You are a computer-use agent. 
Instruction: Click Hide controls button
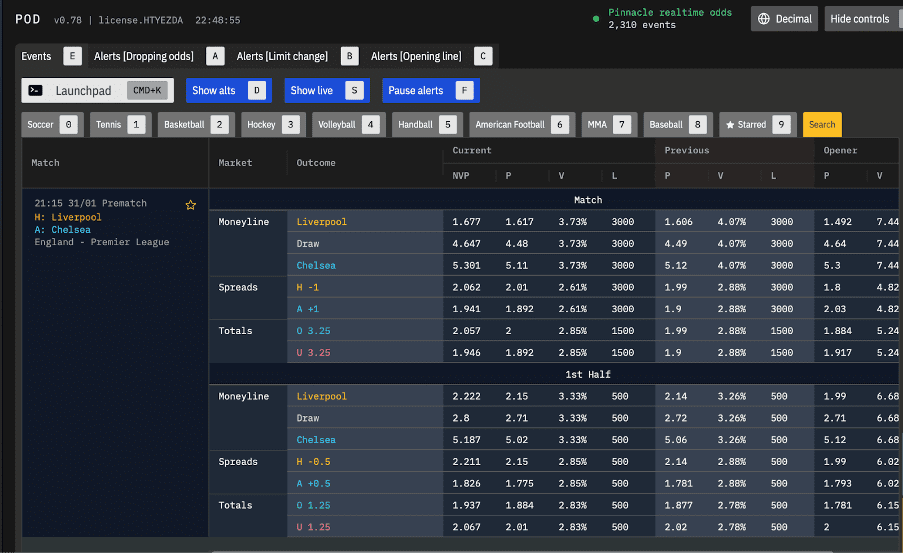click(x=862, y=19)
